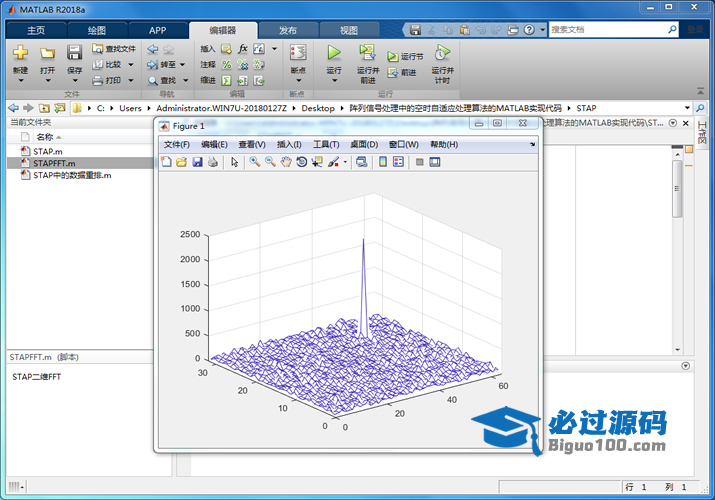Screen dimensions: 715x500
Task: Open the 插入(I) menu in Figure 1
Action: click(x=289, y=144)
